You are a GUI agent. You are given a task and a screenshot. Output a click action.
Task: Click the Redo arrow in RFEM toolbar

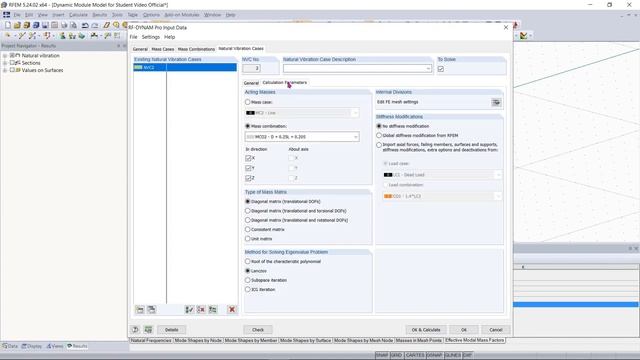[x=94, y=25]
